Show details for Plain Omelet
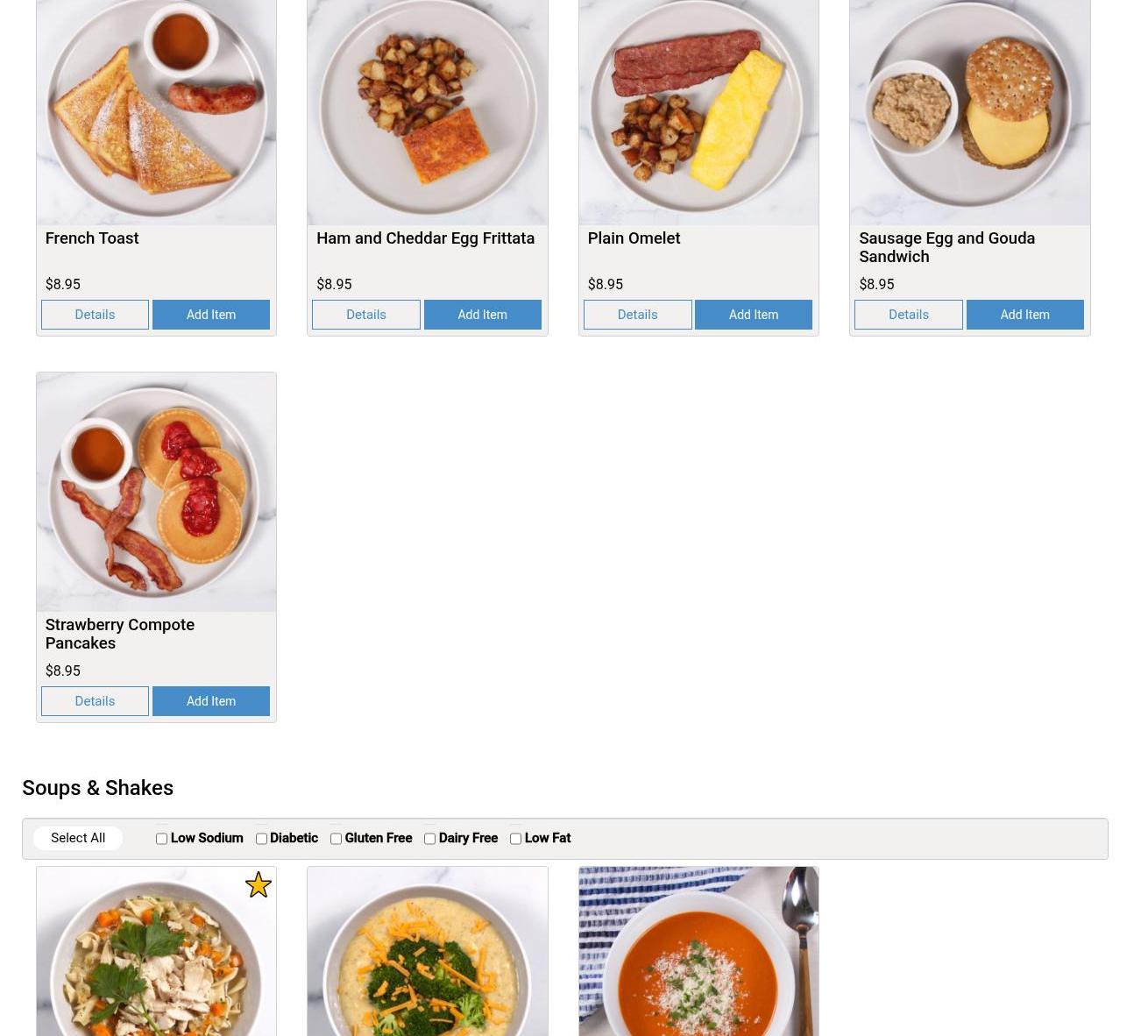The image size is (1148, 1036). 637,315
